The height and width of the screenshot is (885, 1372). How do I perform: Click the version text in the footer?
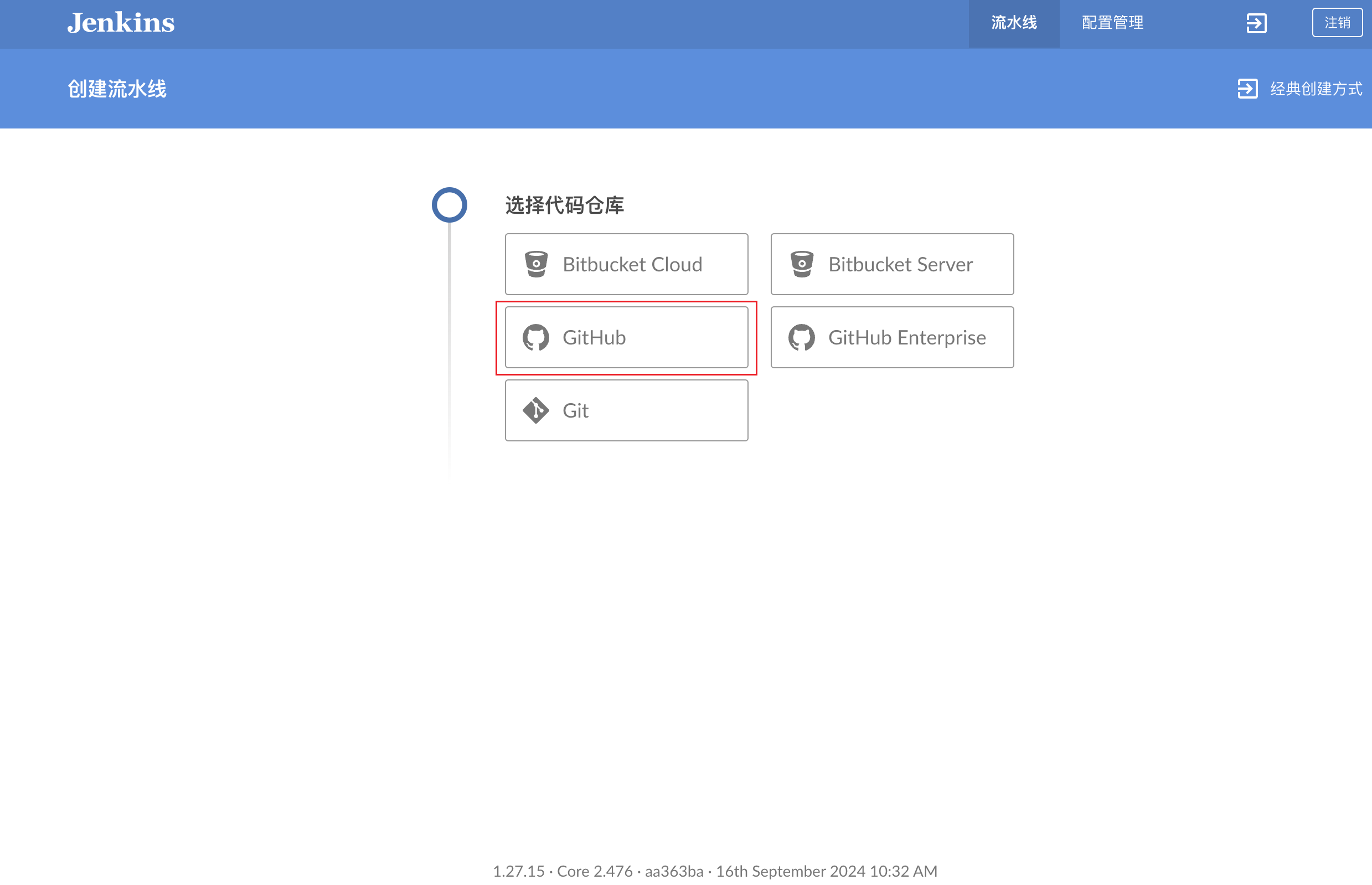715,871
